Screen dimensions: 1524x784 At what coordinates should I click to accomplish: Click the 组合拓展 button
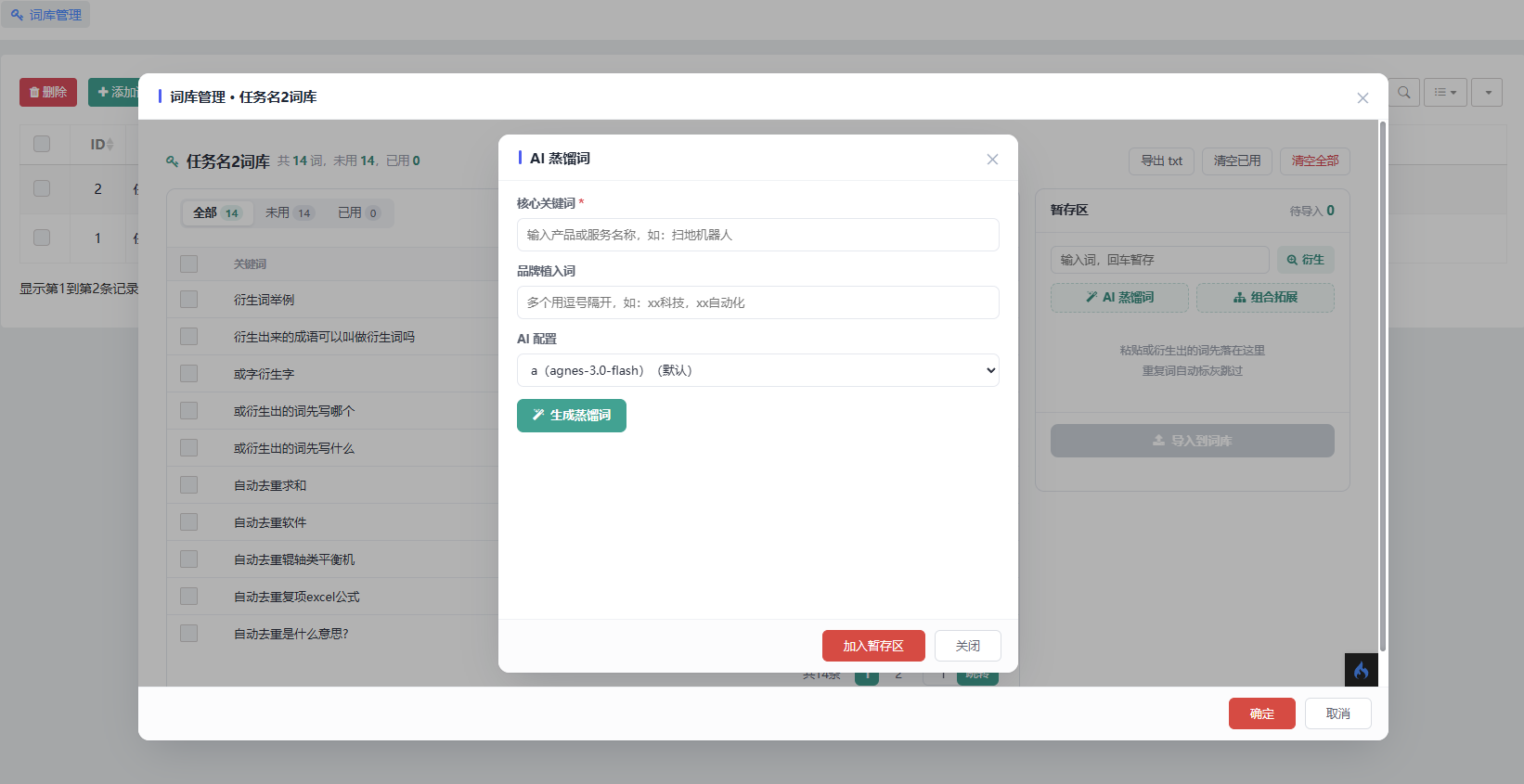pos(1265,298)
